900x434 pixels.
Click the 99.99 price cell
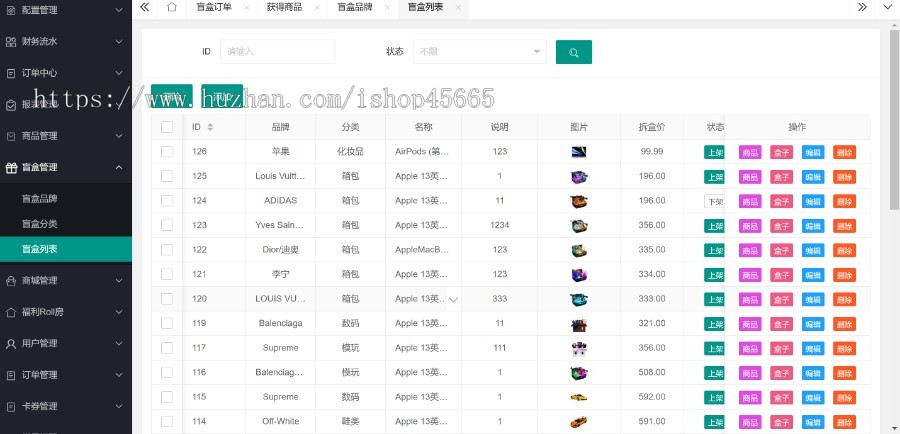(651, 152)
